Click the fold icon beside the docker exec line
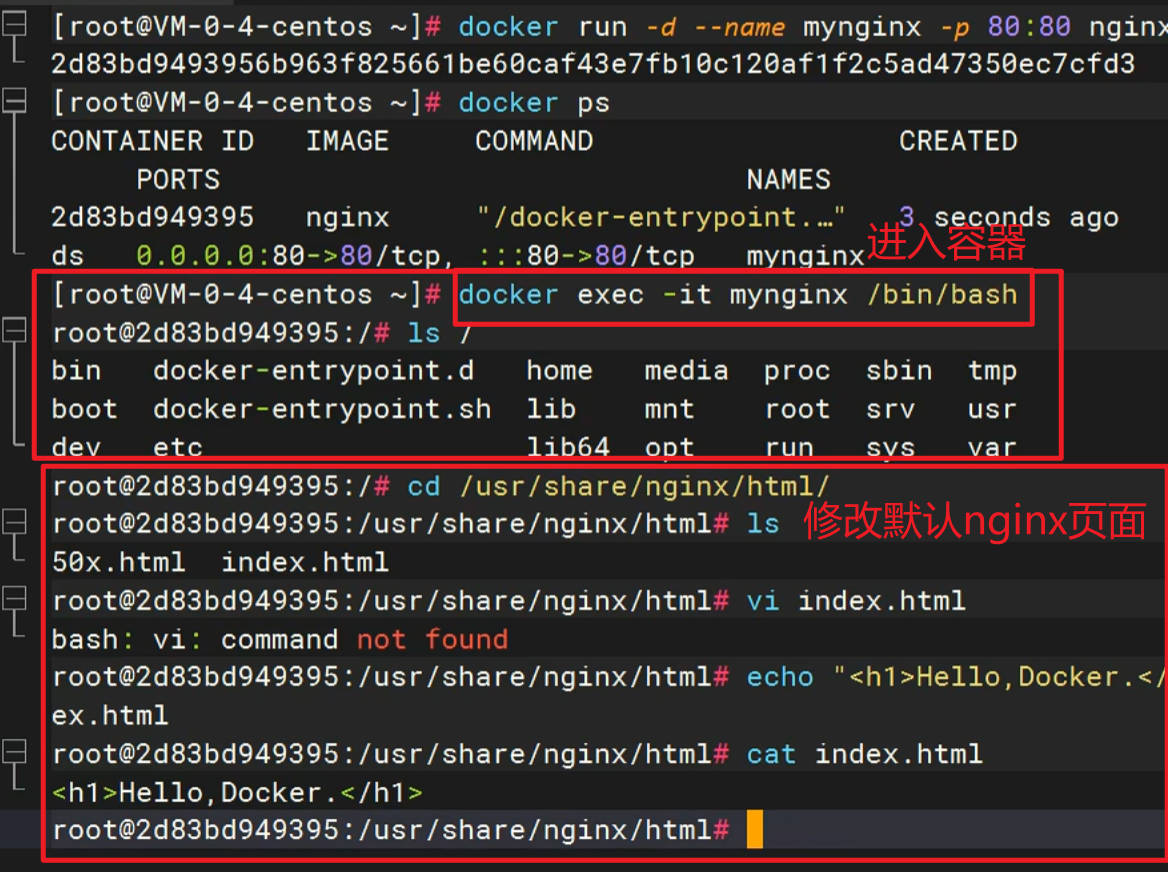The height and width of the screenshot is (872, 1168). tap(12, 330)
